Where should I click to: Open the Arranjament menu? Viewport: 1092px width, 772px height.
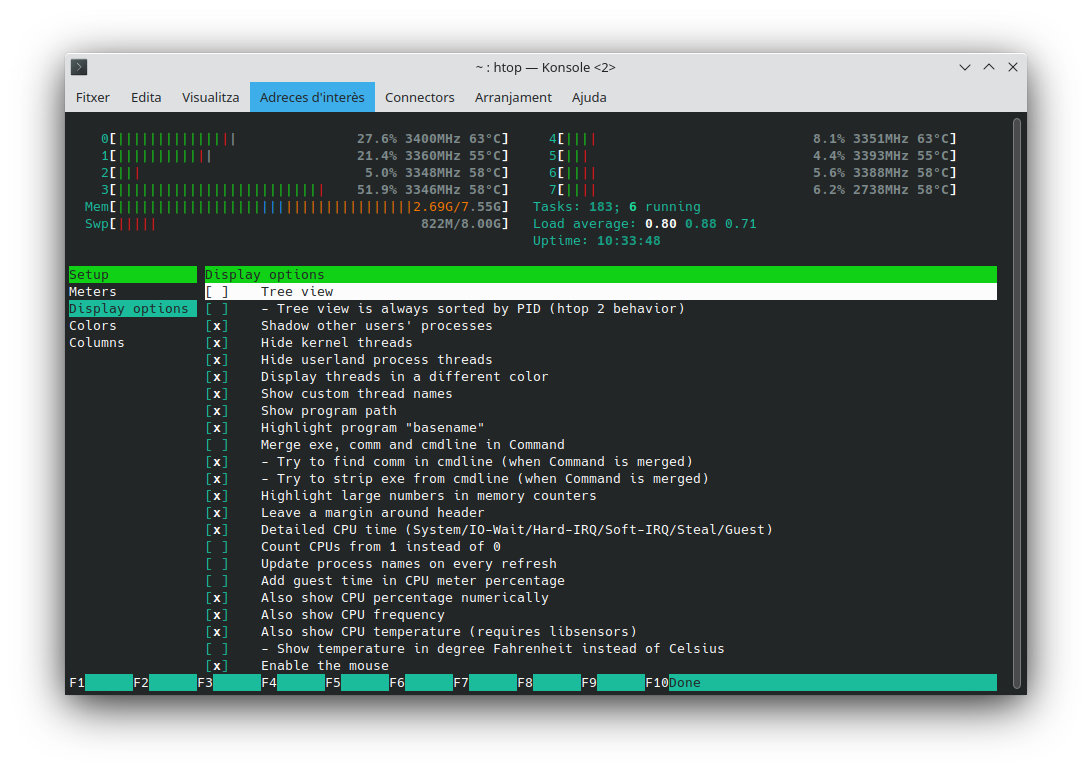coord(513,97)
